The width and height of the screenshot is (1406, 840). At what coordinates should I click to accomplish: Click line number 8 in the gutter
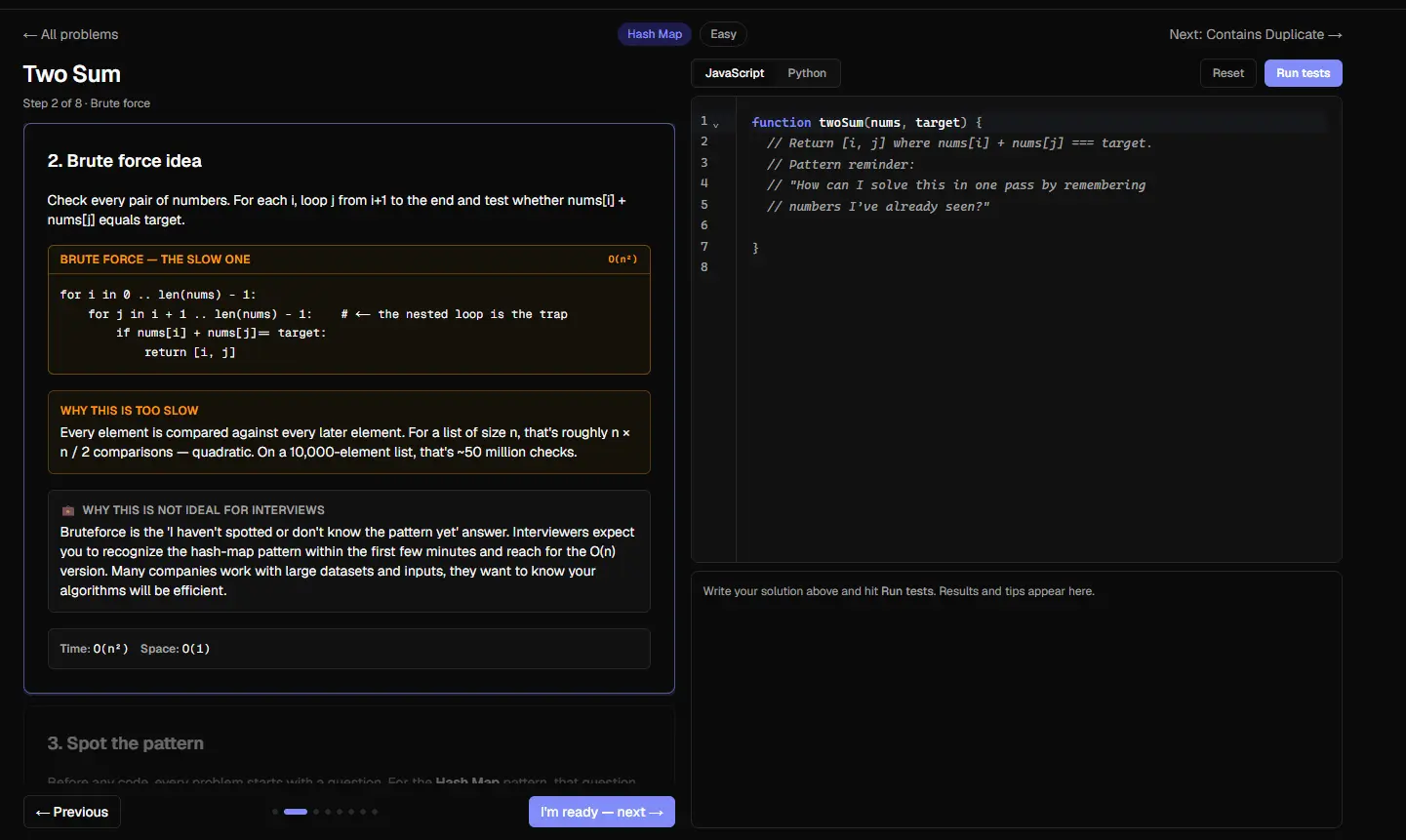pyautogui.click(x=703, y=267)
